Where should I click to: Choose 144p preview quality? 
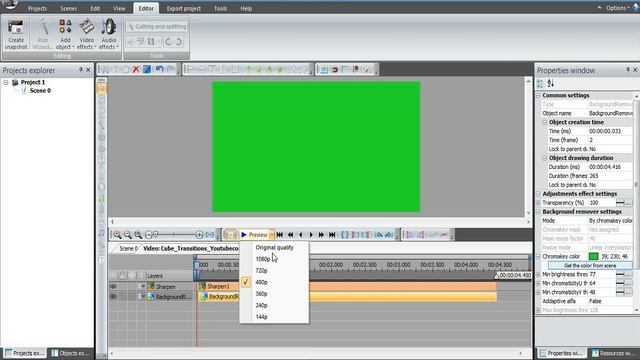pos(261,317)
